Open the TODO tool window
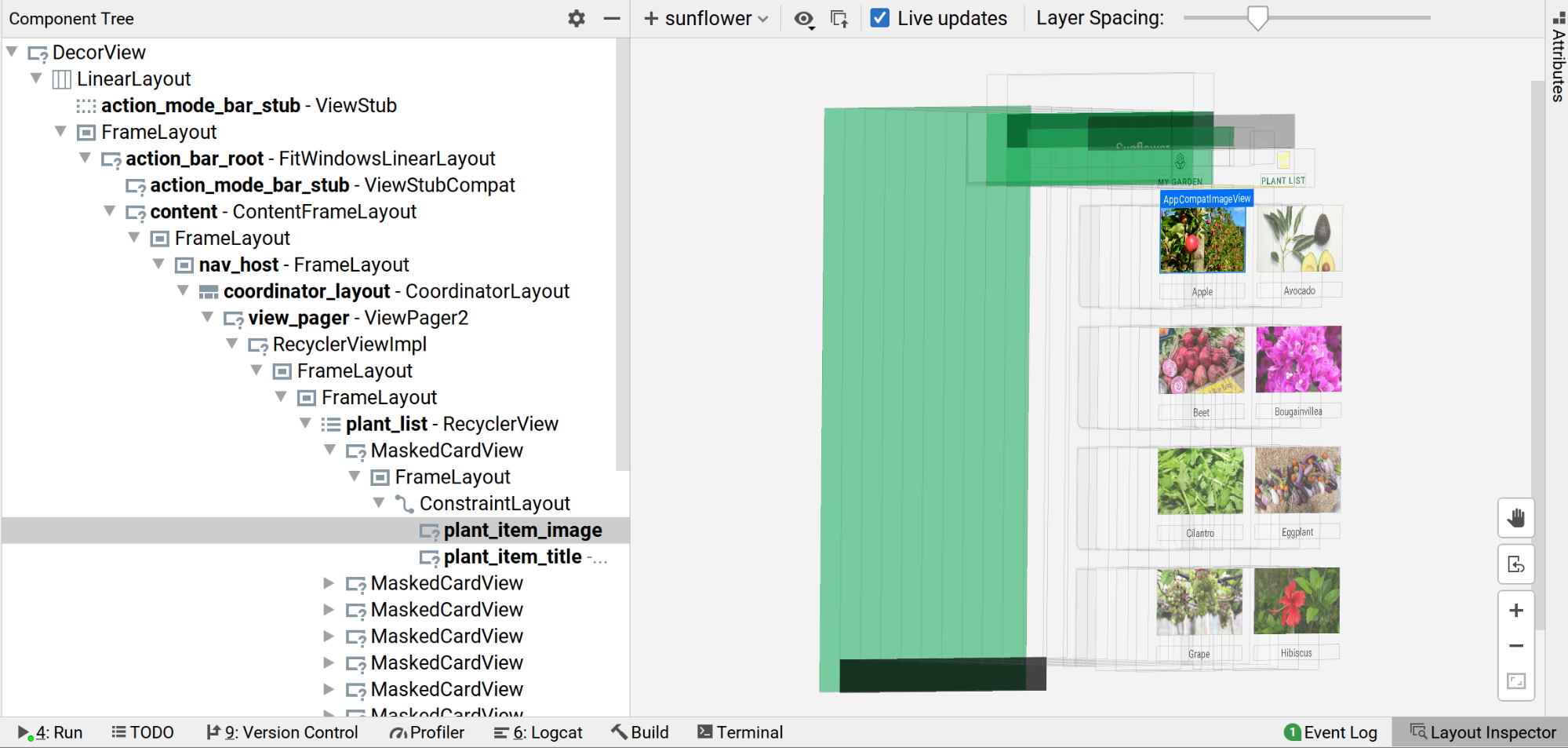This screenshot has height=748, width=1568. point(143,732)
